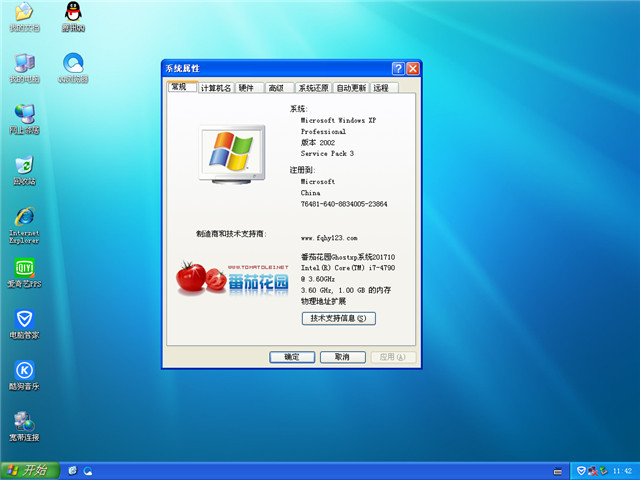Click the Service Pack 3 text
Screen dimensions: 640x480
click(x=327, y=153)
